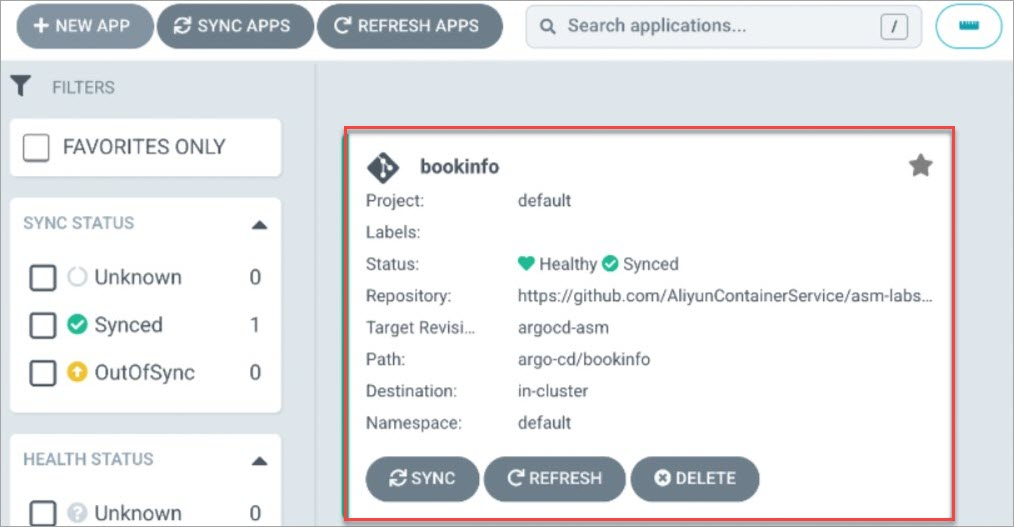Open the github repository URL

coord(725,296)
